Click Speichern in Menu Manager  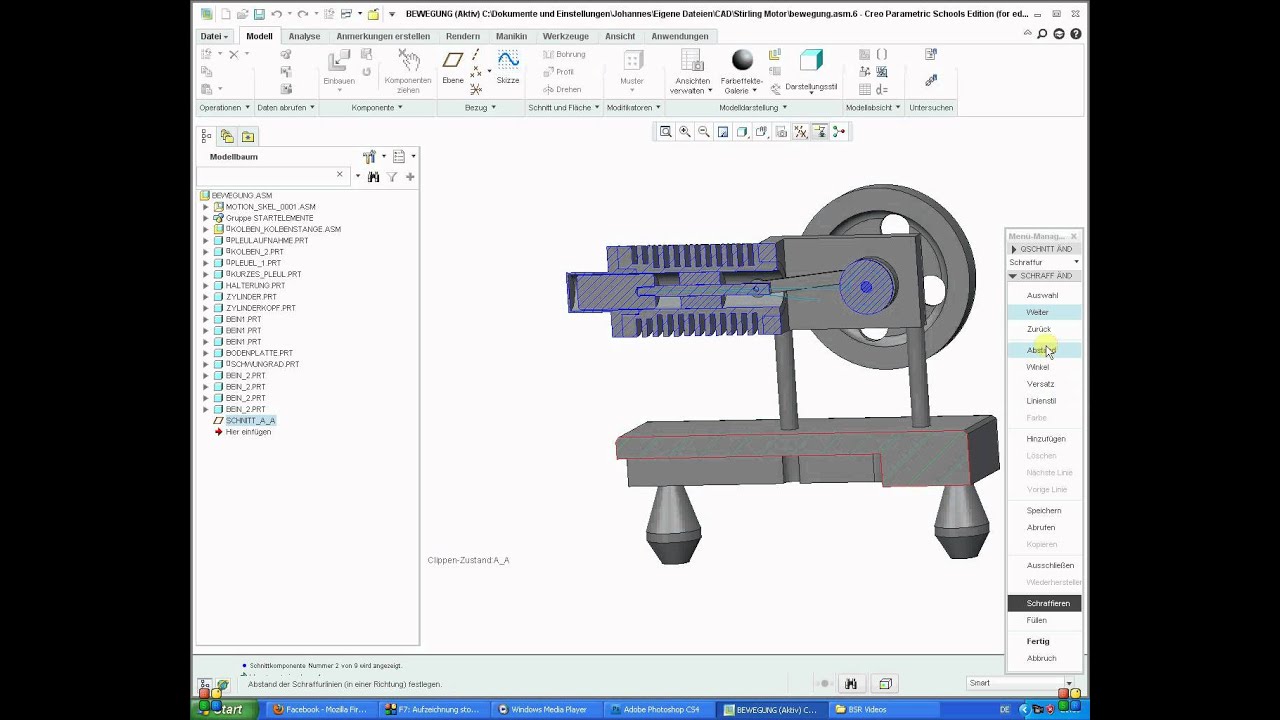click(x=1043, y=510)
